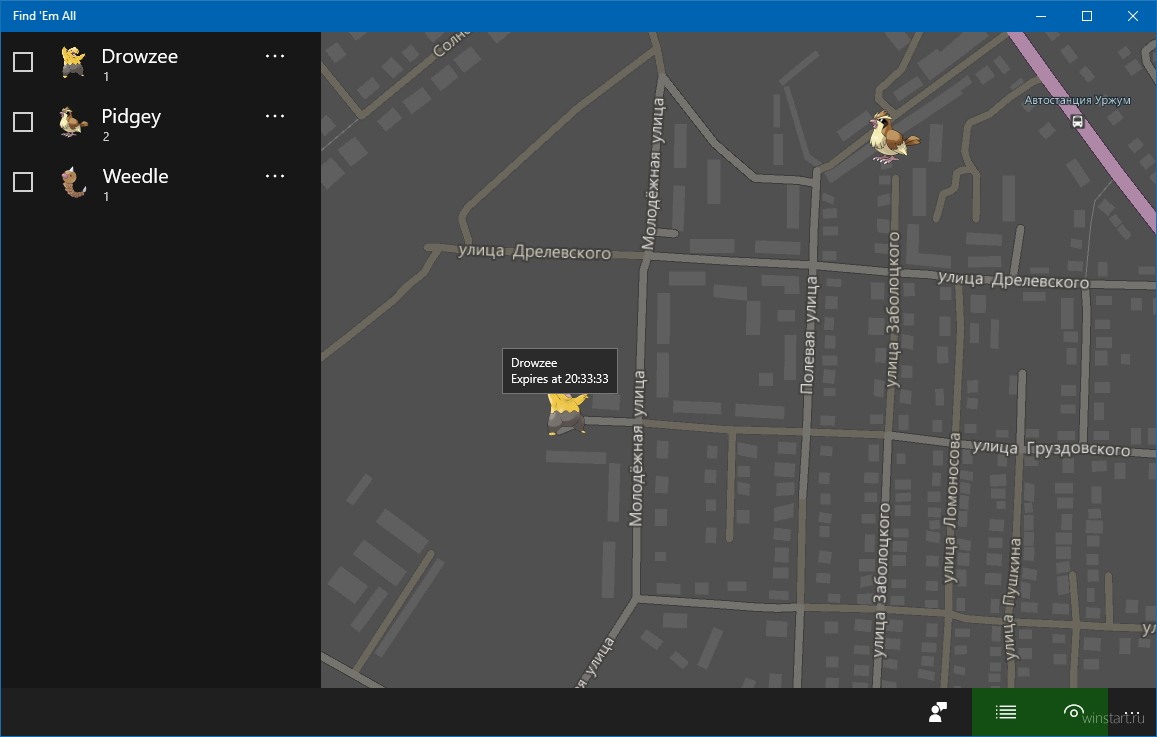Open the feedback icon in the bottom bar
Viewport: 1157px width, 737px height.
click(938, 712)
